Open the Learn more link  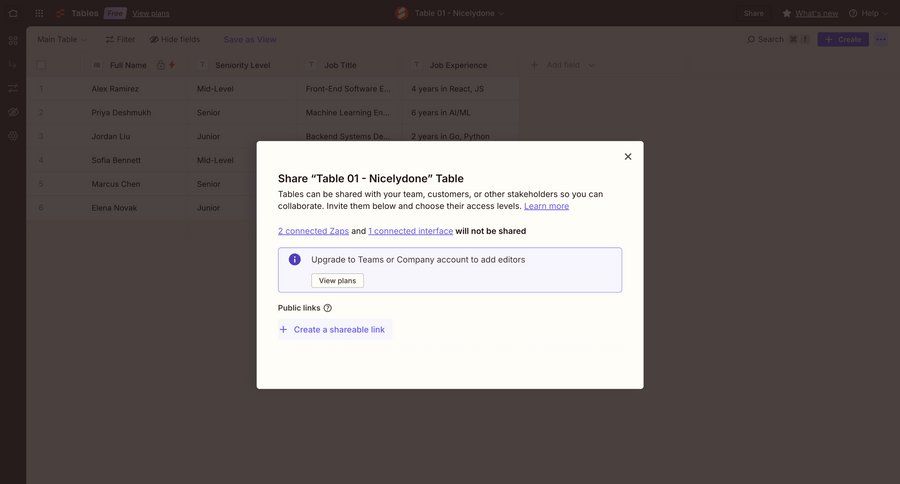click(x=546, y=206)
